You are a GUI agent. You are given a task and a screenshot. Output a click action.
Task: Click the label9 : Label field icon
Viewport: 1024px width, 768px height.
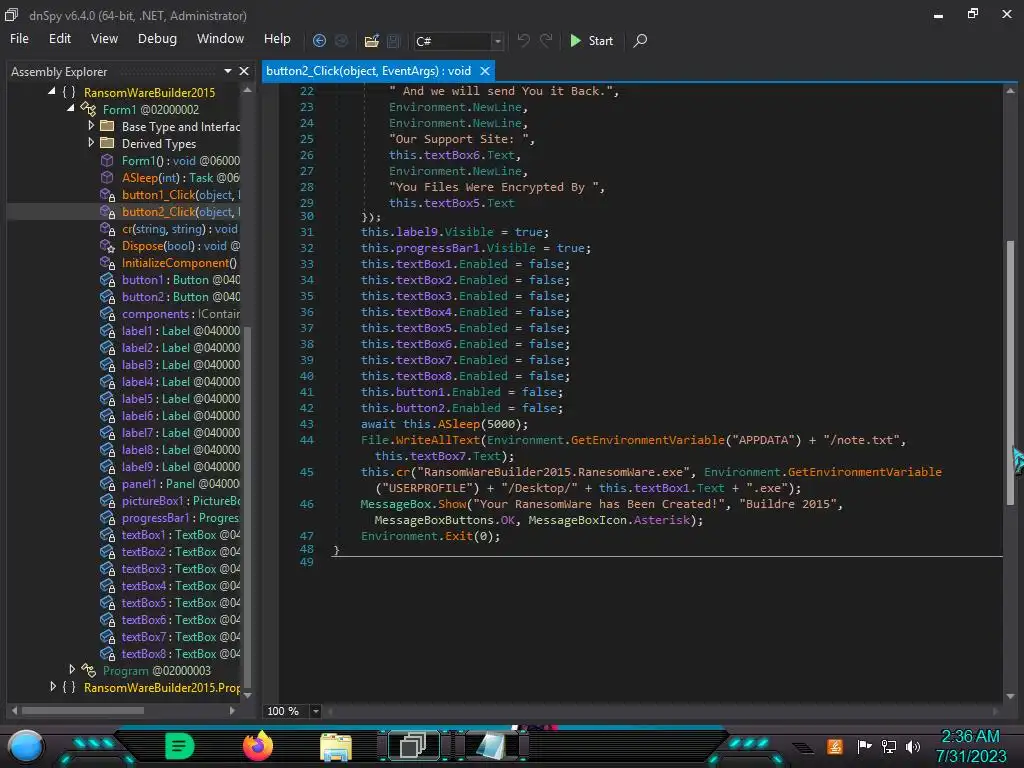click(108, 466)
